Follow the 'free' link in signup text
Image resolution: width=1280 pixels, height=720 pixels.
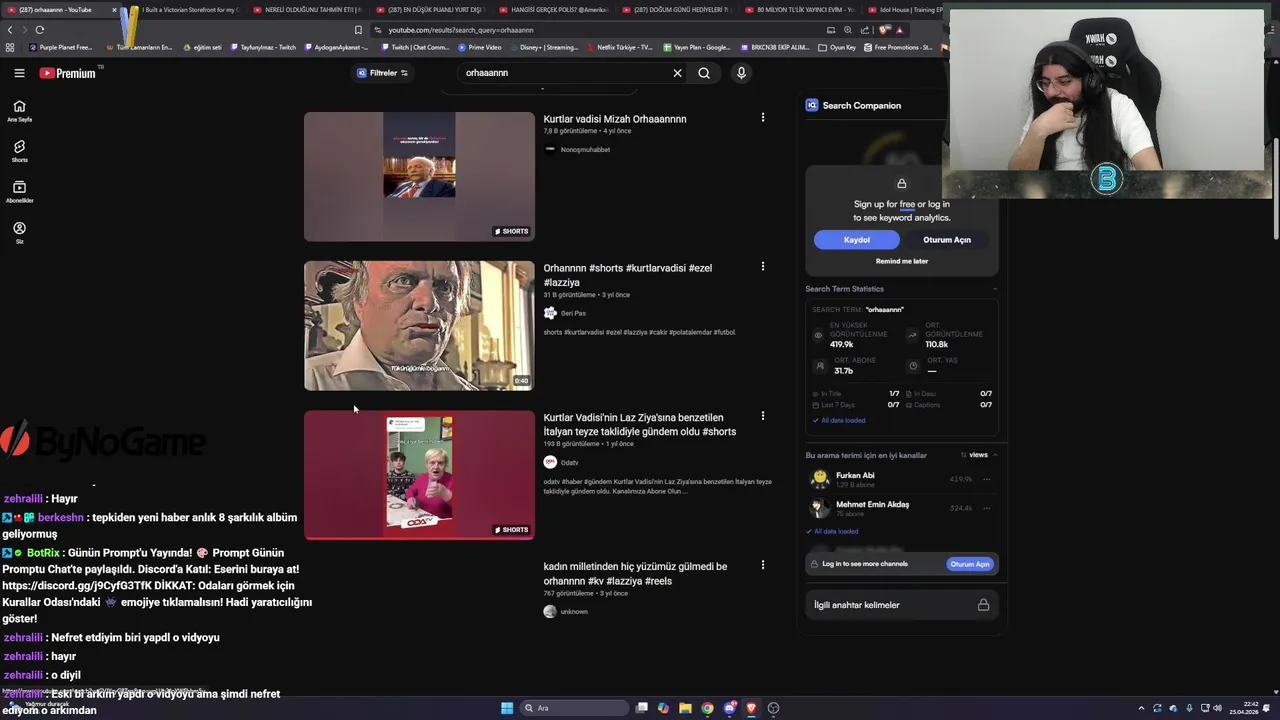tap(907, 204)
